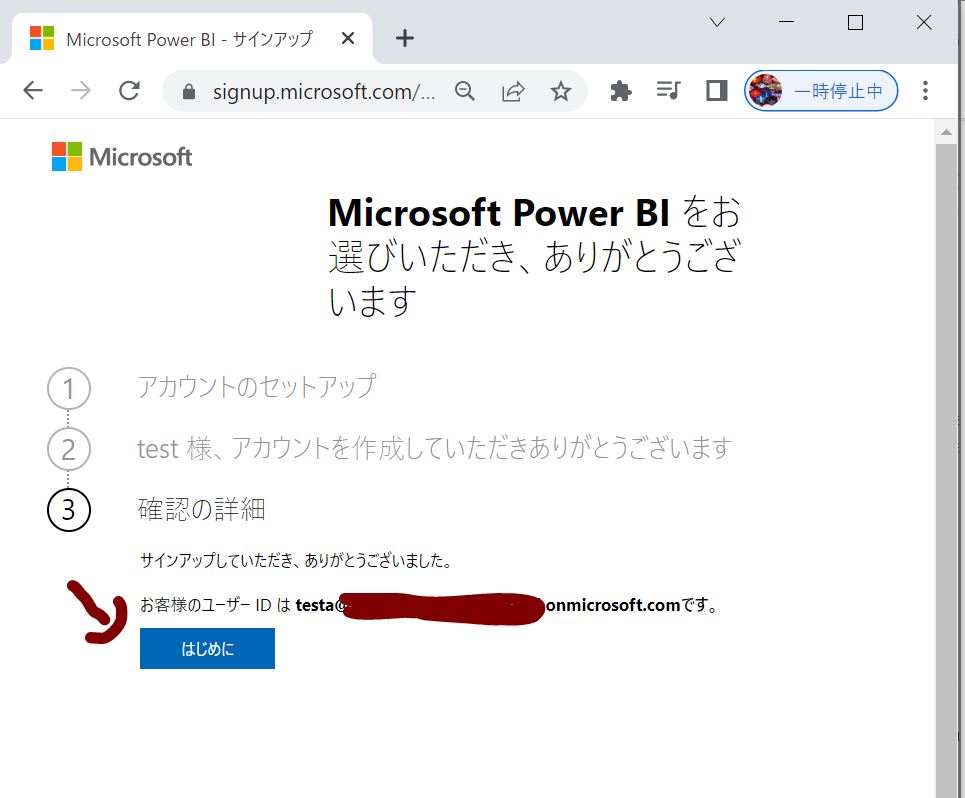The height and width of the screenshot is (798, 965).
Task: Click the 確認の詳細 step heading
Action: (201, 509)
